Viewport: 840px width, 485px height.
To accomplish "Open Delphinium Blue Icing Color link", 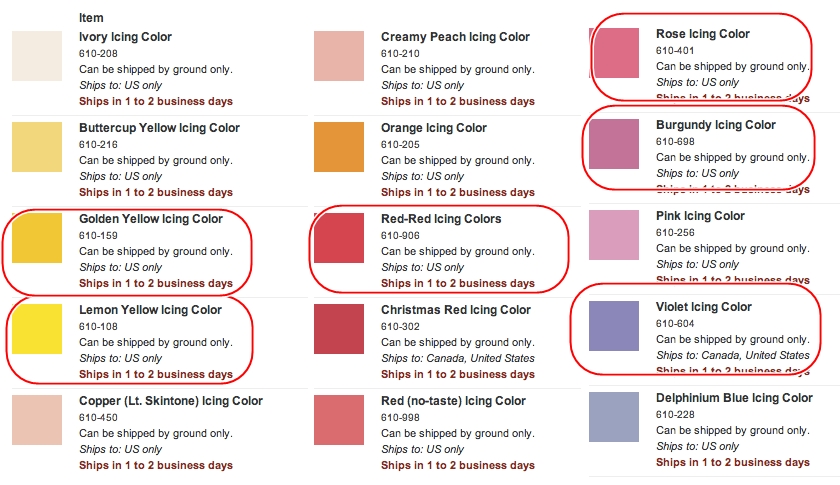I will (734, 398).
